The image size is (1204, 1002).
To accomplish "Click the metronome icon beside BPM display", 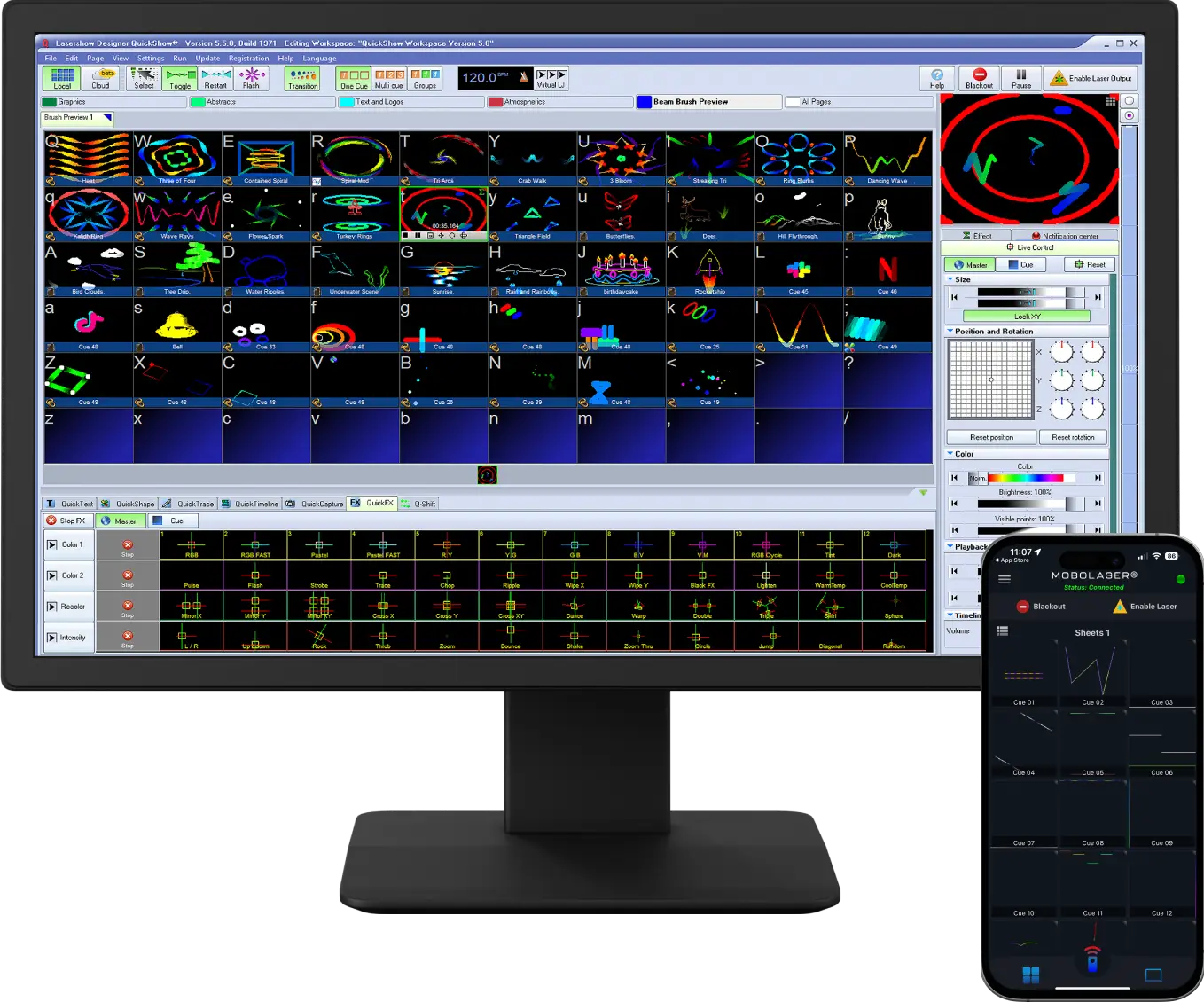I will pos(523,78).
